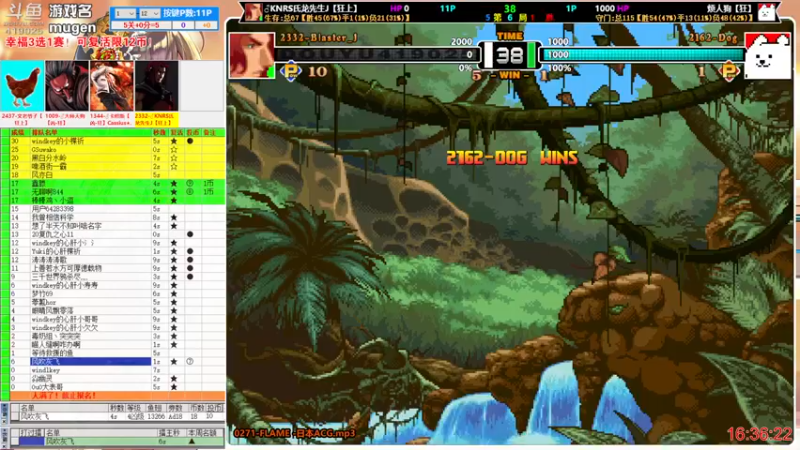Click the player 1 Blaster portrait

point(252,55)
